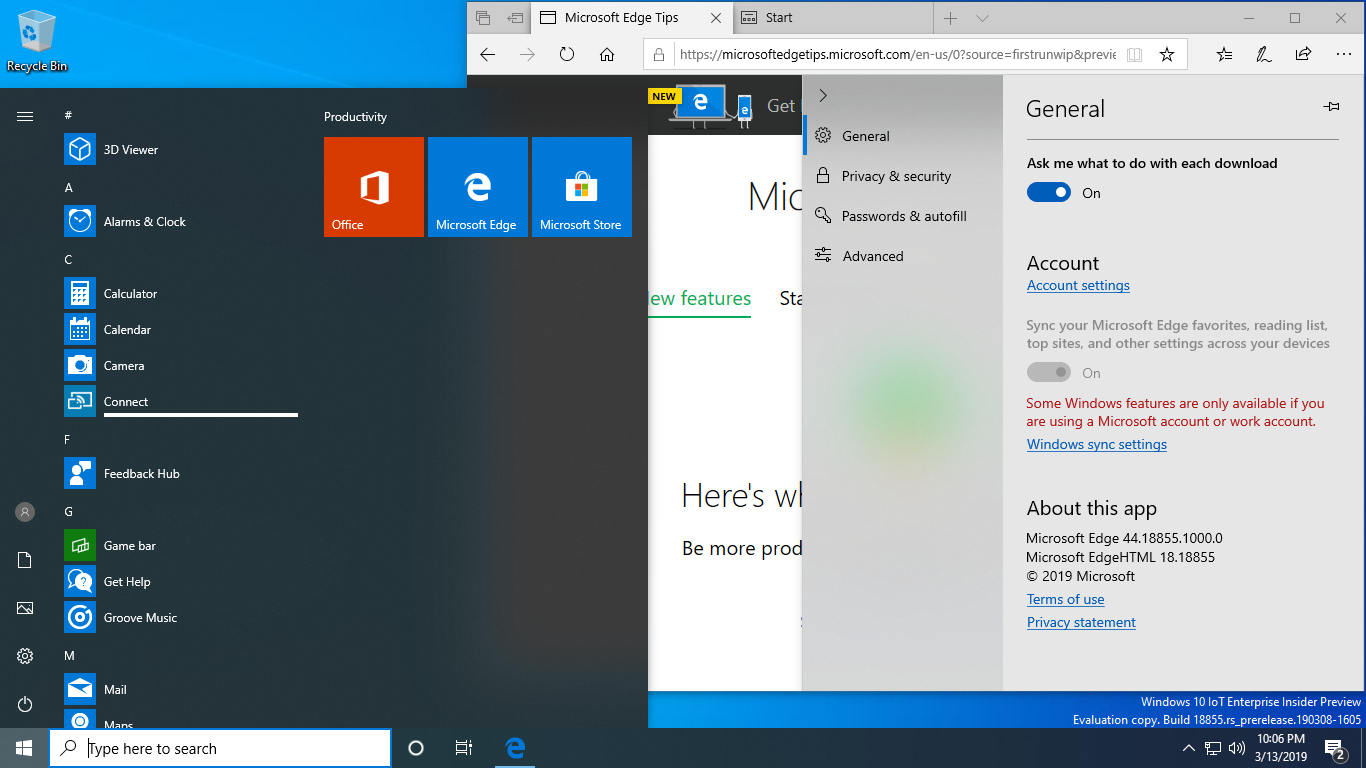Screen dimensions: 1366x768
Task: Select General in Edge settings
Action: pyautogui.click(x=902, y=136)
